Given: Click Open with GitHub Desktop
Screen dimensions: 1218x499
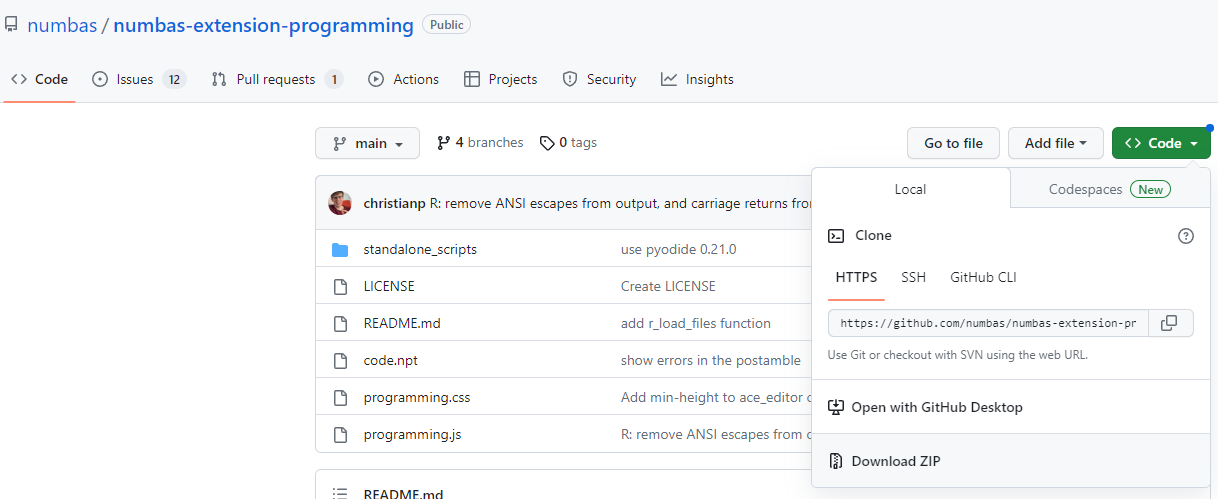Looking at the screenshot, I should [925, 407].
